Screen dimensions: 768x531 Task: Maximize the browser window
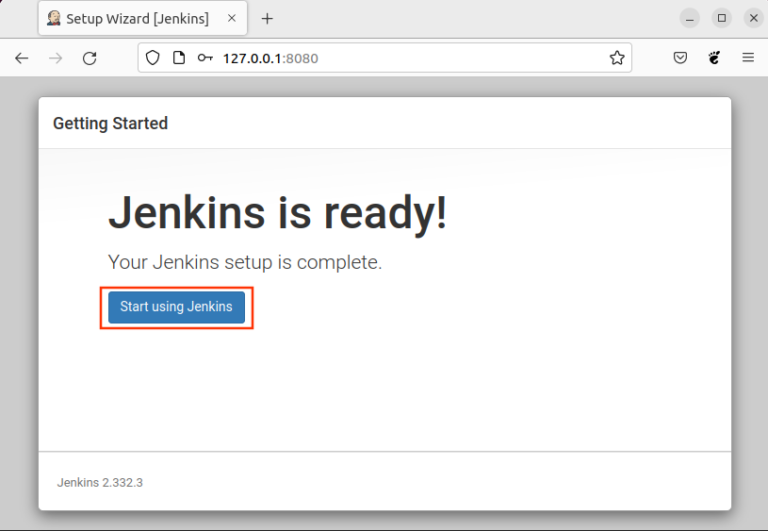tap(721, 19)
